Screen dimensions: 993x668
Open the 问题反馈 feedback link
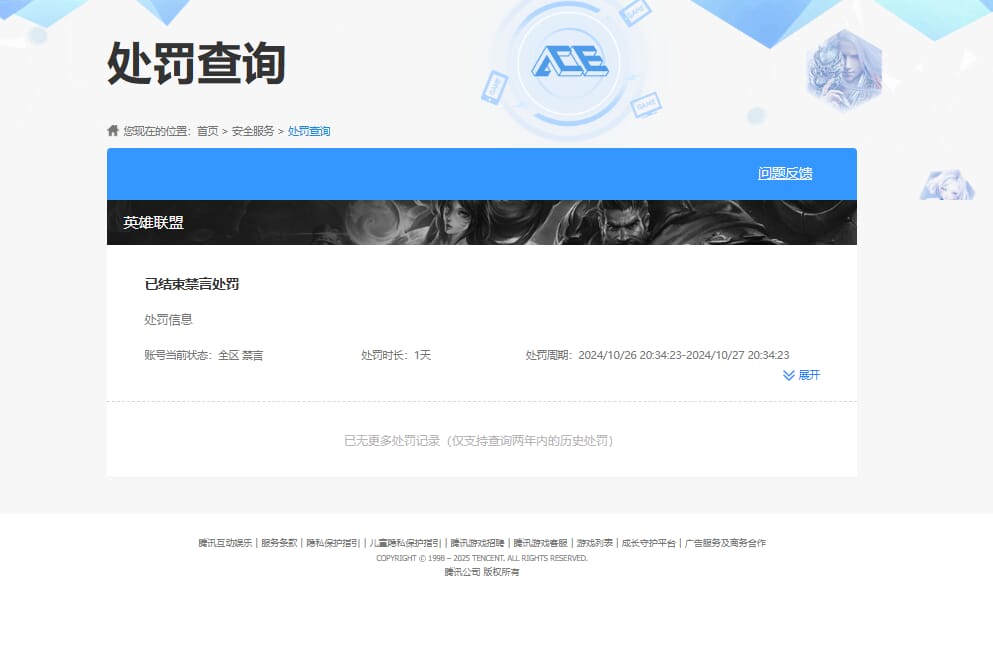coord(785,173)
